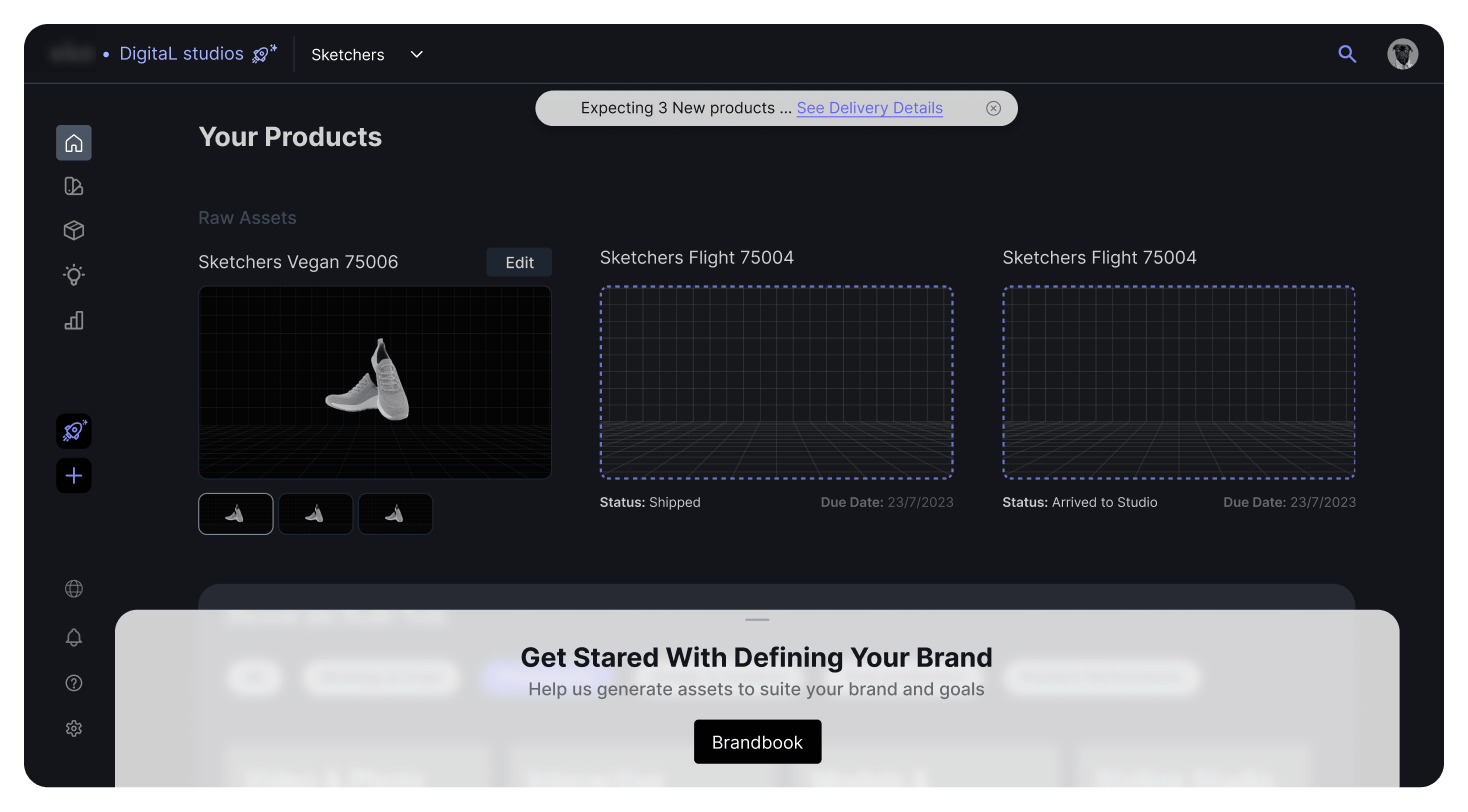Click the Status: Shipped text
Image resolution: width=1468 pixels, height=812 pixels.
(650, 502)
